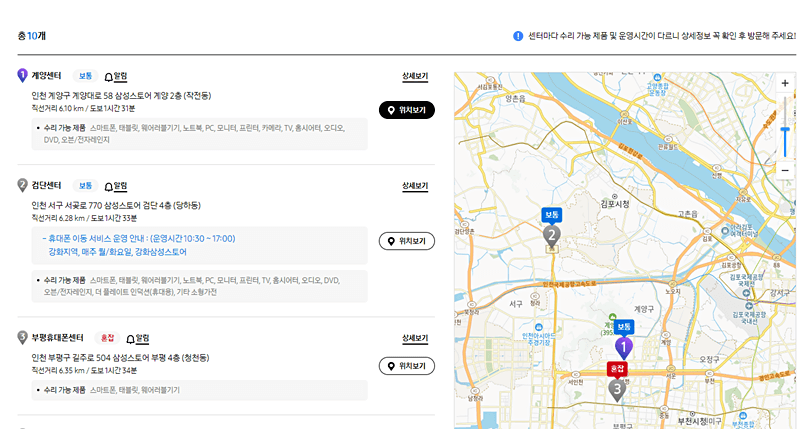Click 김포시청 label on the map
This screenshot has width=800, height=429.
pos(615,204)
